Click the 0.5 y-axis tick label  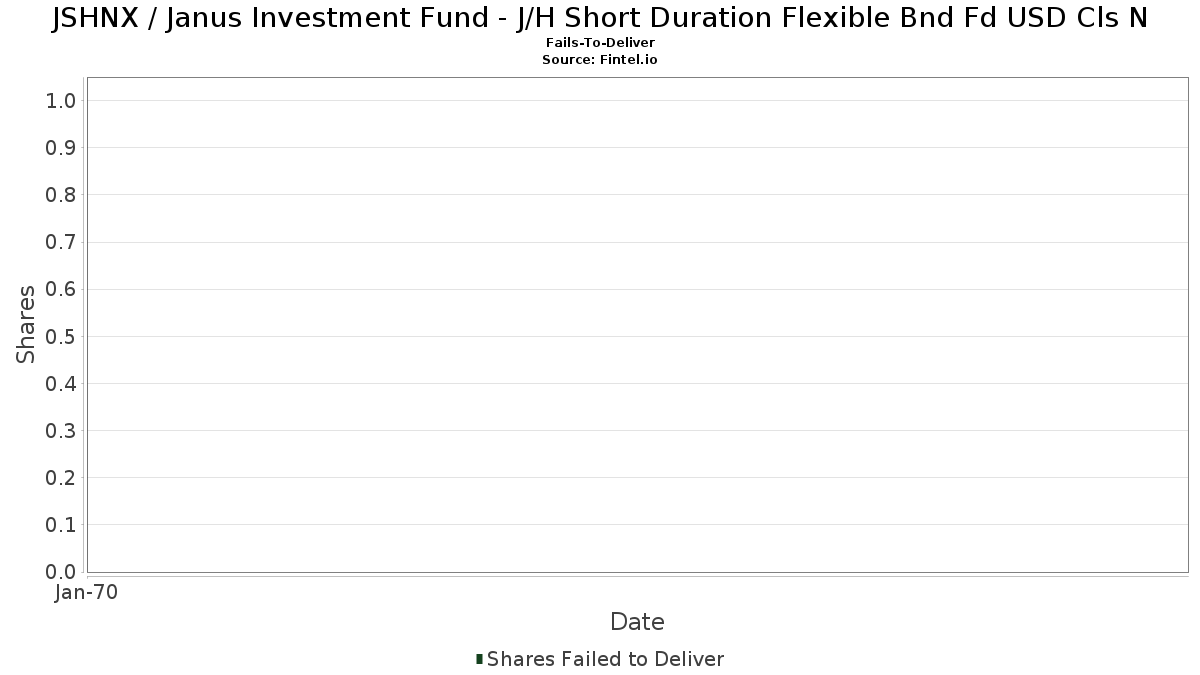click(61, 336)
